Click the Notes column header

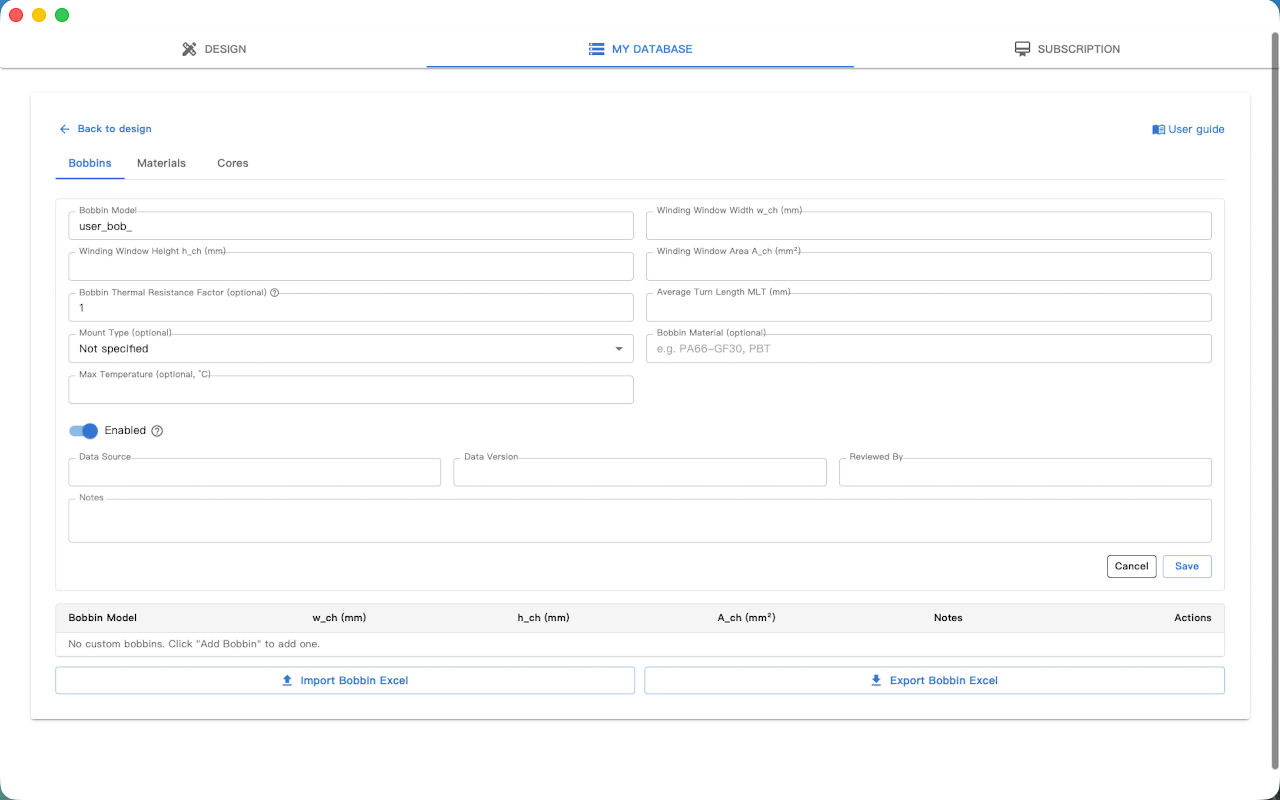(948, 618)
